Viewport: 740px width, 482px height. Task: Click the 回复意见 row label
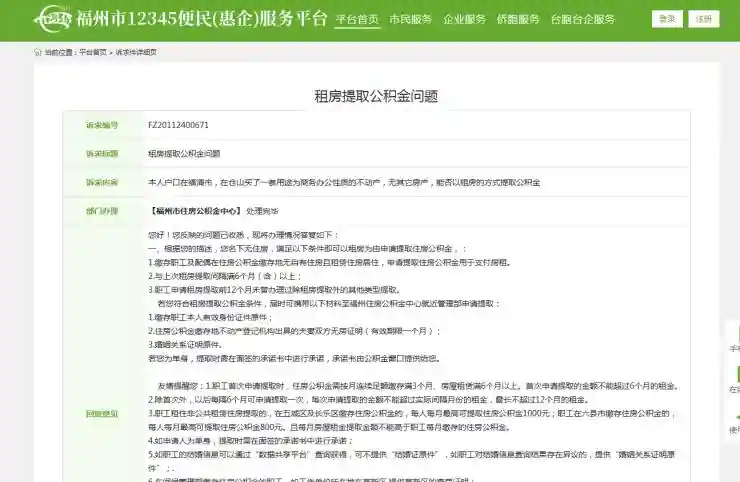101,412
